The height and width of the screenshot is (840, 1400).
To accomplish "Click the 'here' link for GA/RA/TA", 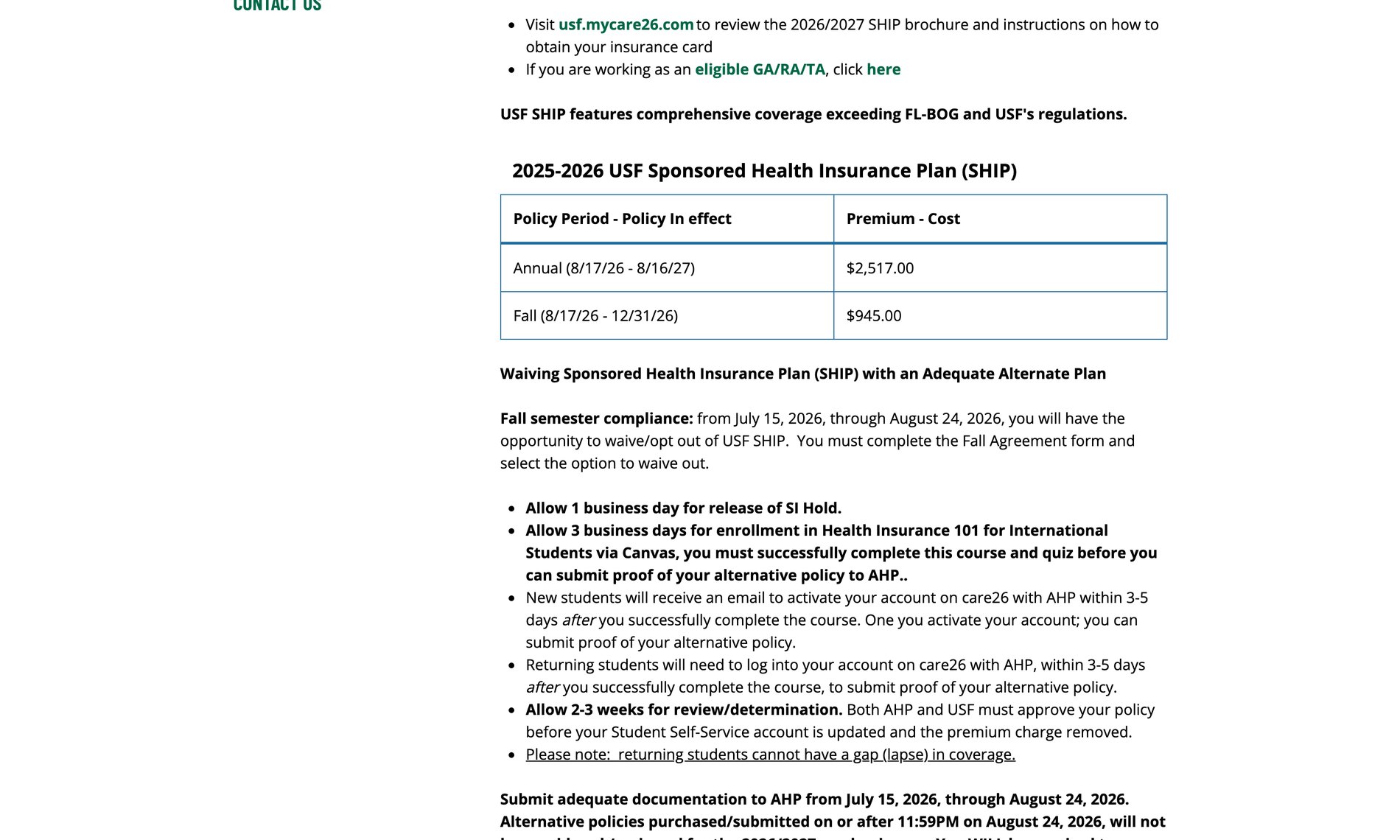I will 883,69.
